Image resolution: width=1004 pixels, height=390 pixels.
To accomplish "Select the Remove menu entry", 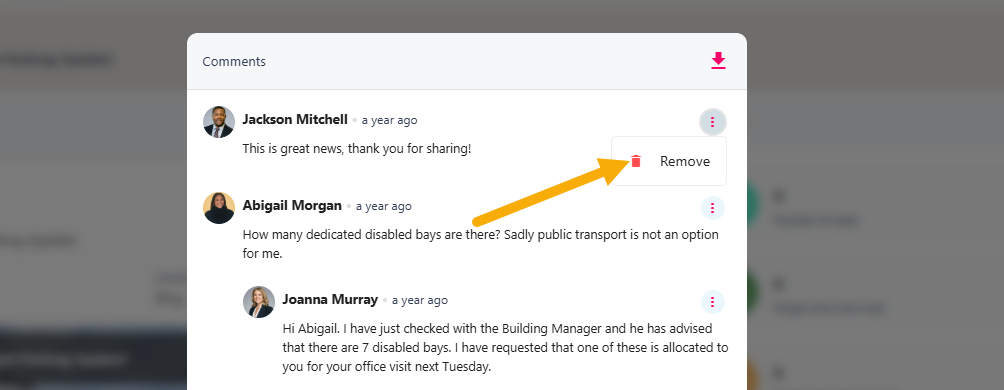I will point(669,161).
